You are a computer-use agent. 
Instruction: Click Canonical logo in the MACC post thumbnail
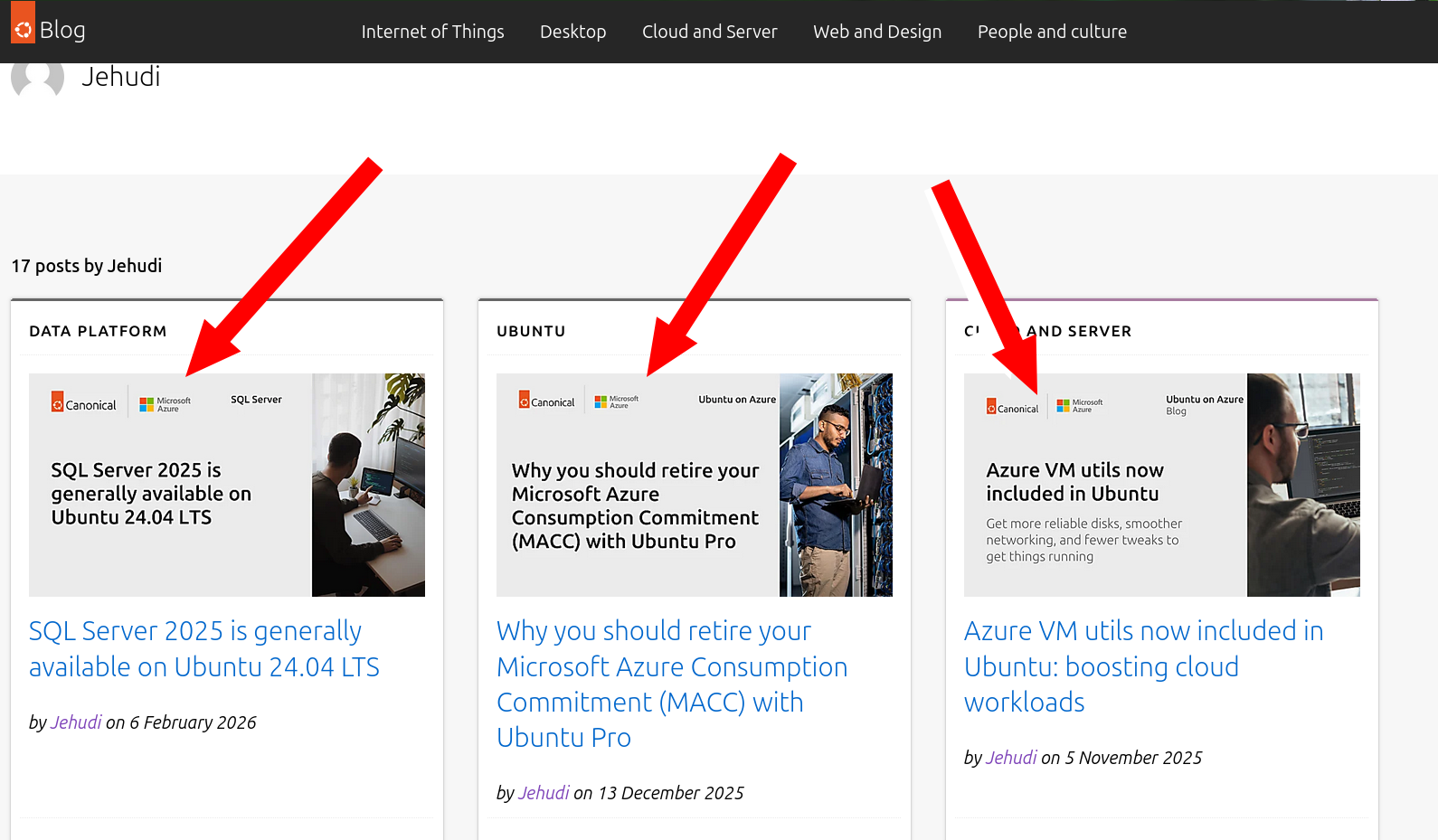tap(546, 401)
